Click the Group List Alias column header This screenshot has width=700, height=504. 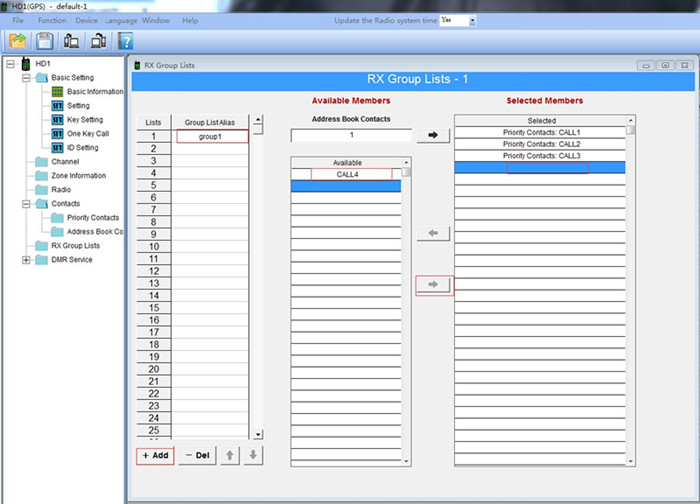pos(210,122)
